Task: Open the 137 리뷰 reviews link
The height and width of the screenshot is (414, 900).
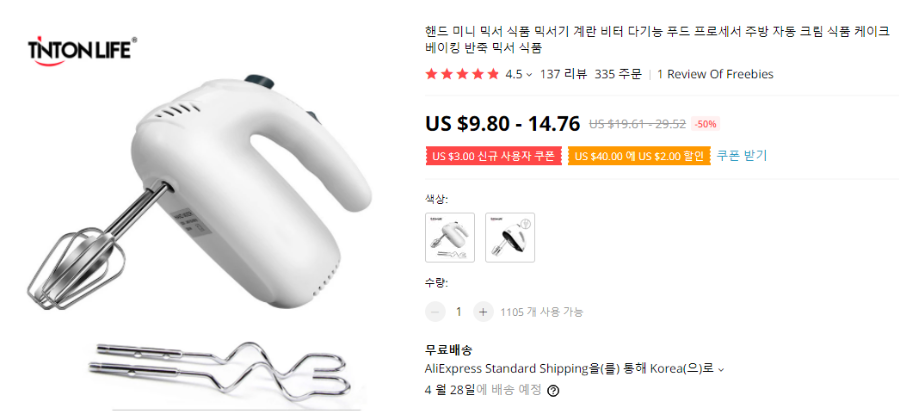Action: click(563, 74)
